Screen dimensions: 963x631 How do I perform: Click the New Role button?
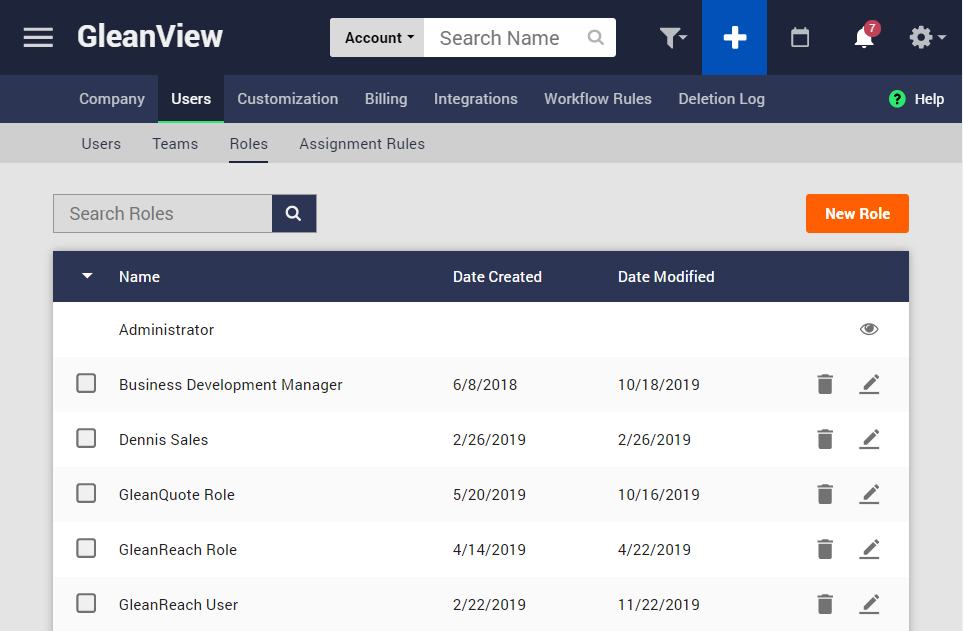tap(857, 214)
